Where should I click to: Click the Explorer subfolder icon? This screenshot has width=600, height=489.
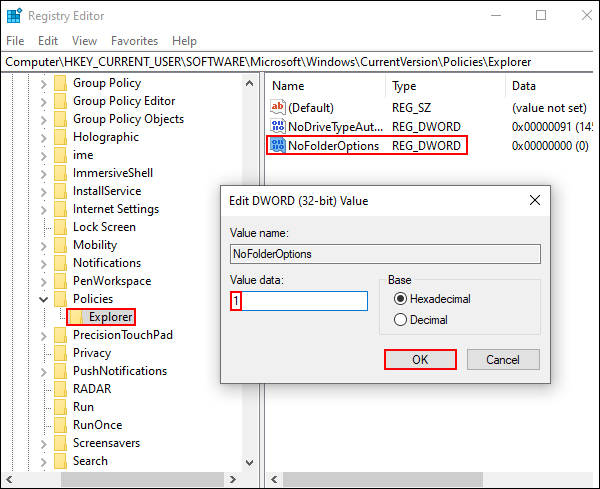(x=76, y=317)
